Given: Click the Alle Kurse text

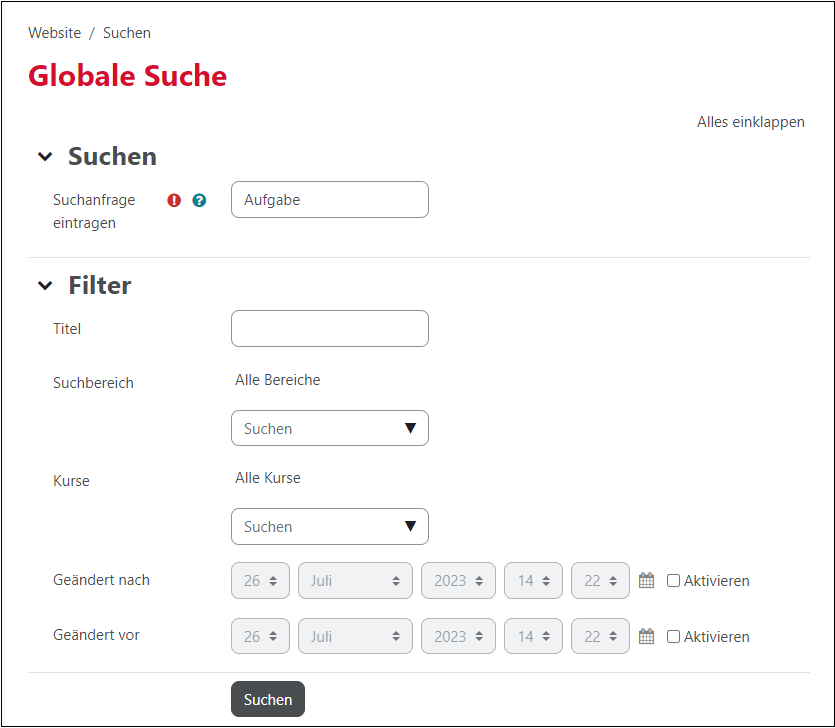Looking at the screenshot, I should (268, 478).
